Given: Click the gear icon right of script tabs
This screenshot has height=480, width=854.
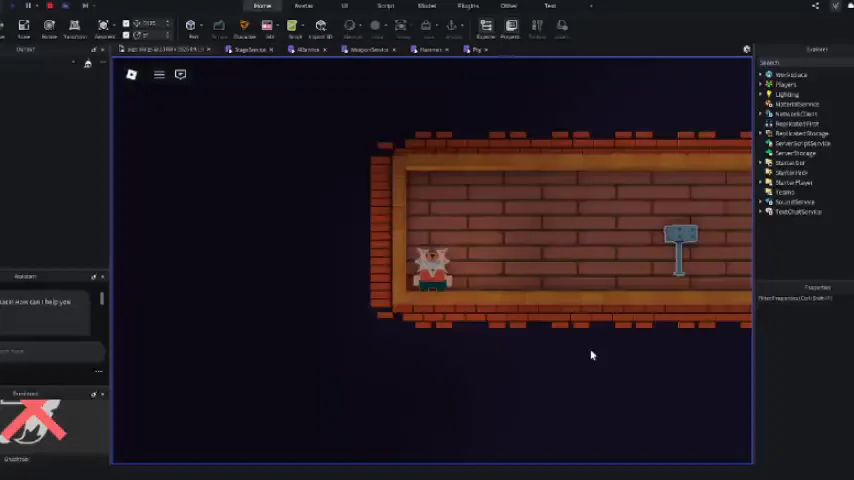Looking at the screenshot, I should click(747, 49).
